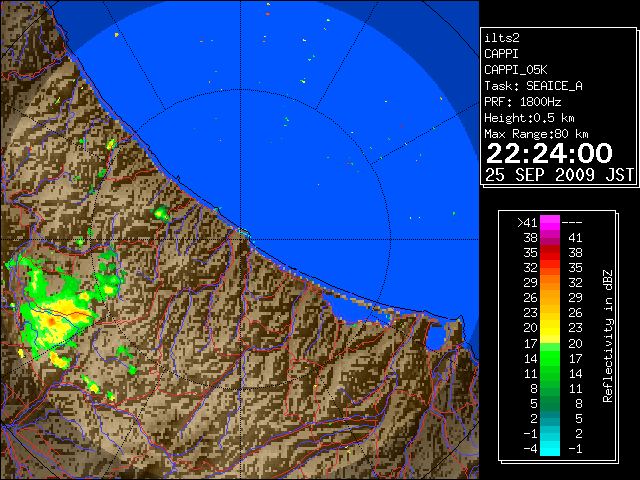Click the ">41" legend label
The height and width of the screenshot is (480, 640).
pyautogui.click(x=527, y=223)
